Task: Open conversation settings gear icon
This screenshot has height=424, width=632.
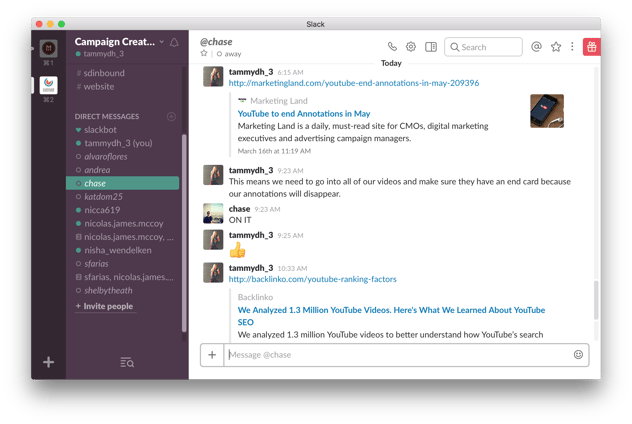Action: pyautogui.click(x=411, y=47)
